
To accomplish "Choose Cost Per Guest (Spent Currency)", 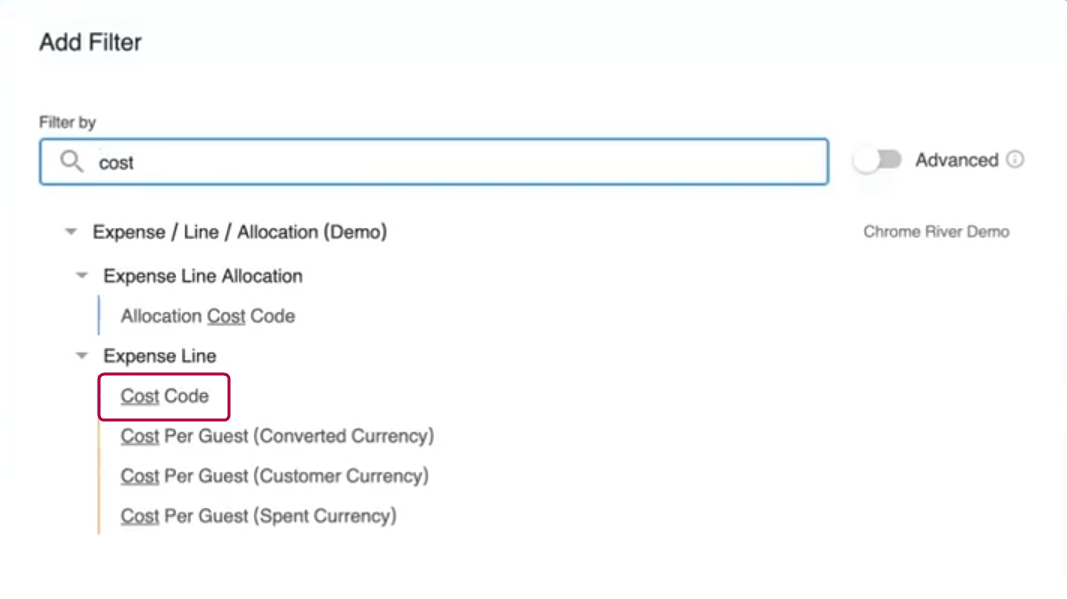I will [x=258, y=515].
